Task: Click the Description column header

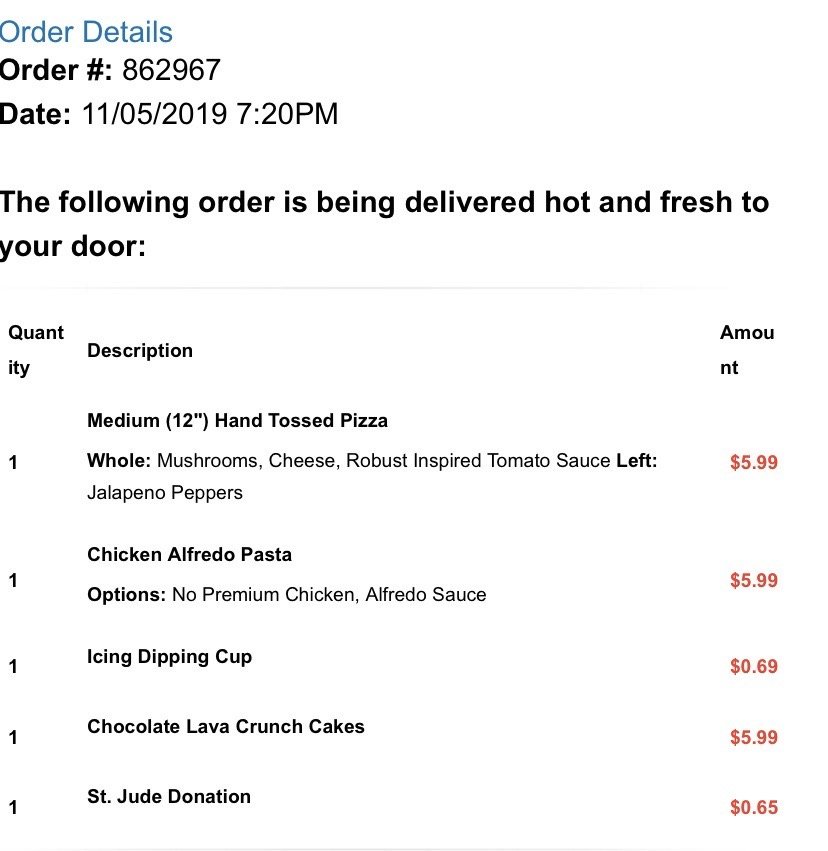Action: [x=140, y=351]
